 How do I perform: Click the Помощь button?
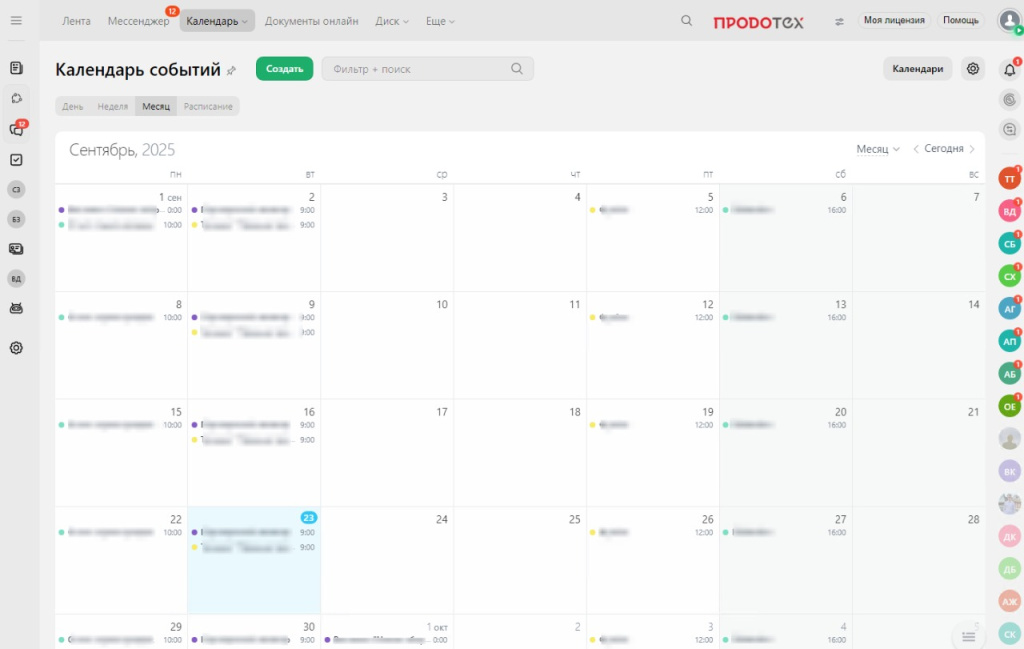pyautogui.click(x=961, y=20)
